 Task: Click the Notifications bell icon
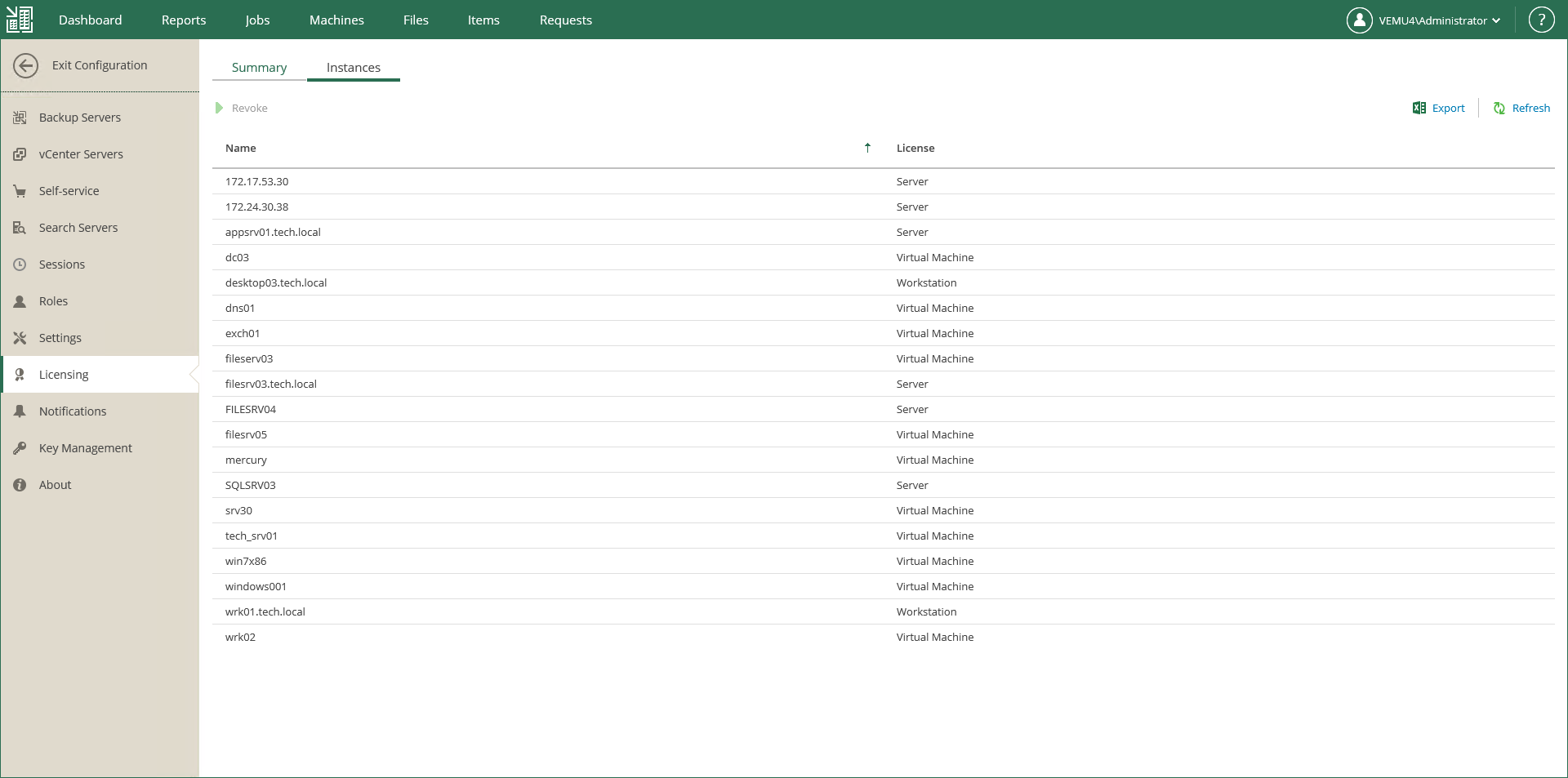pyautogui.click(x=20, y=411)
